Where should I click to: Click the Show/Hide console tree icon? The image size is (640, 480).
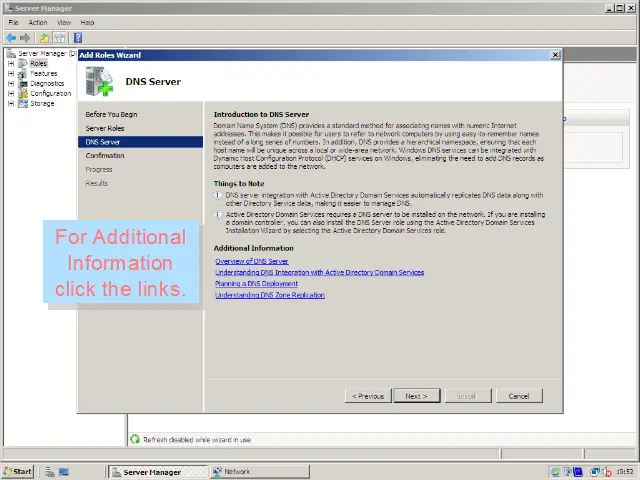[60, 38]
